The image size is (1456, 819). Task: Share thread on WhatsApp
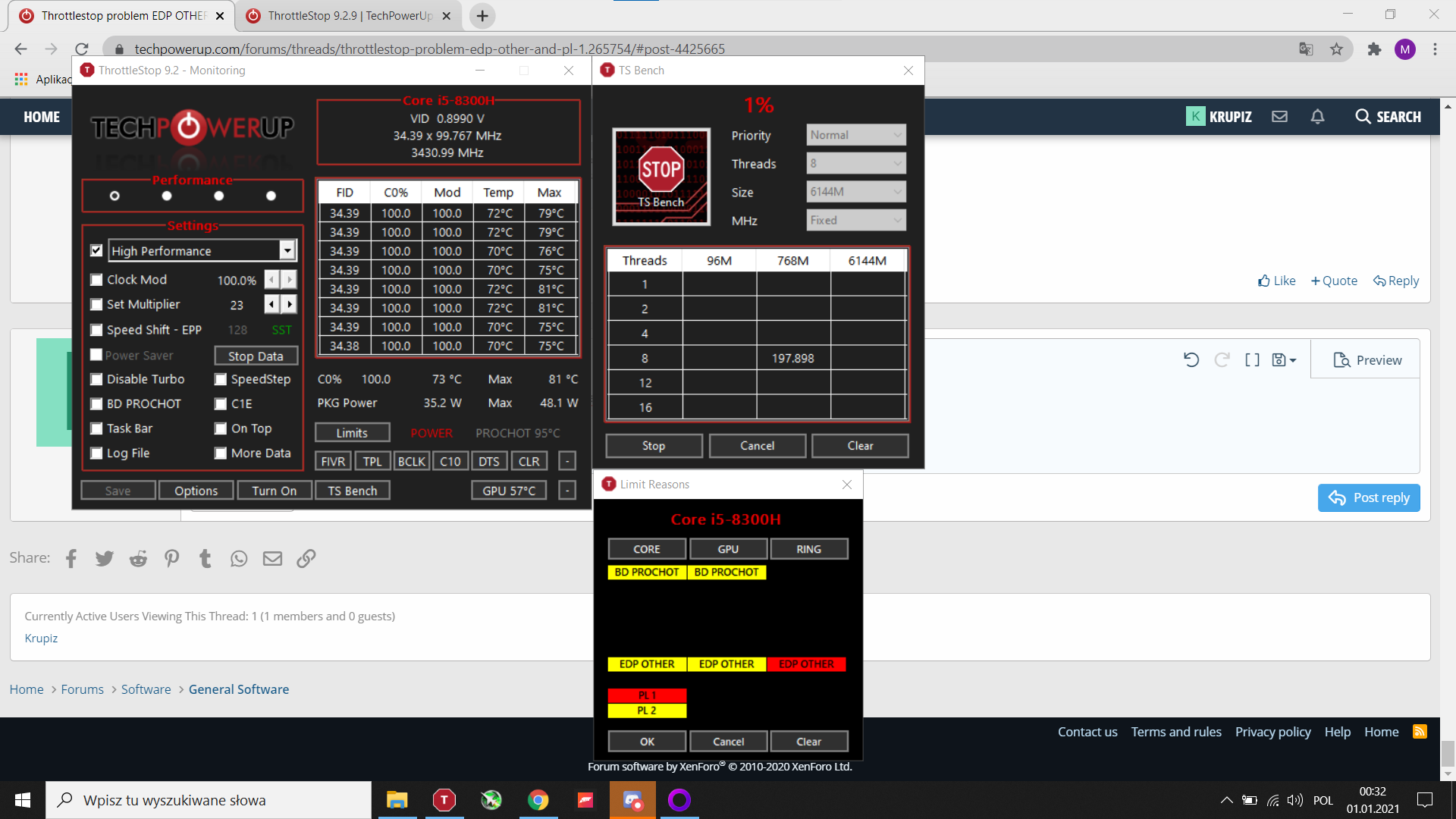[x=239, y=559]
